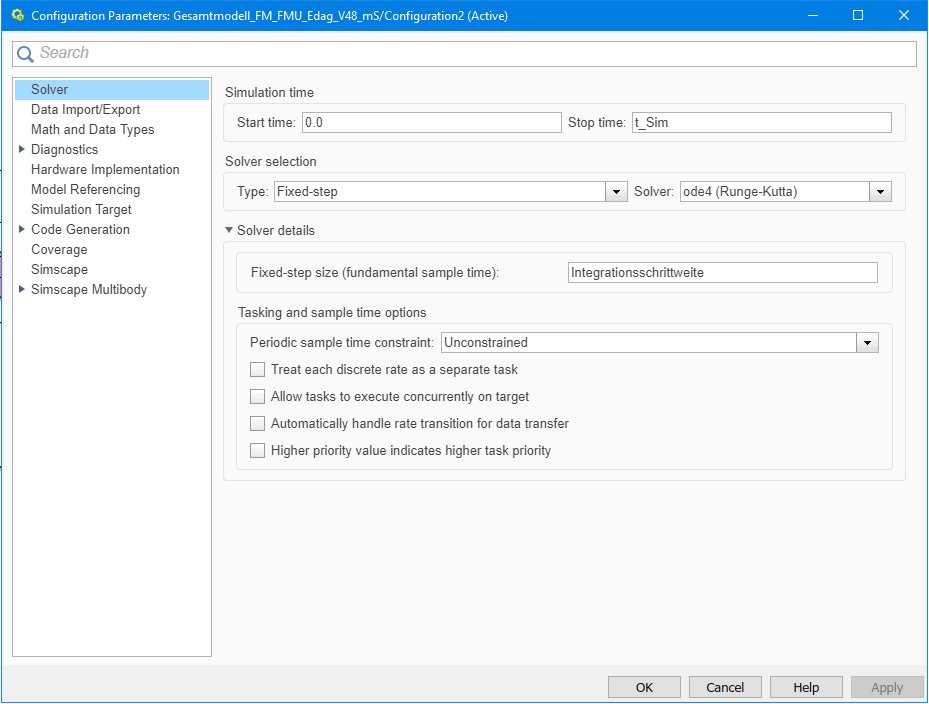Image resolution: width=929 pixels, height=704 pixels.
Task: Expand the Code Generation tree node
Action: pyautogui.click(x=23, y=230)
